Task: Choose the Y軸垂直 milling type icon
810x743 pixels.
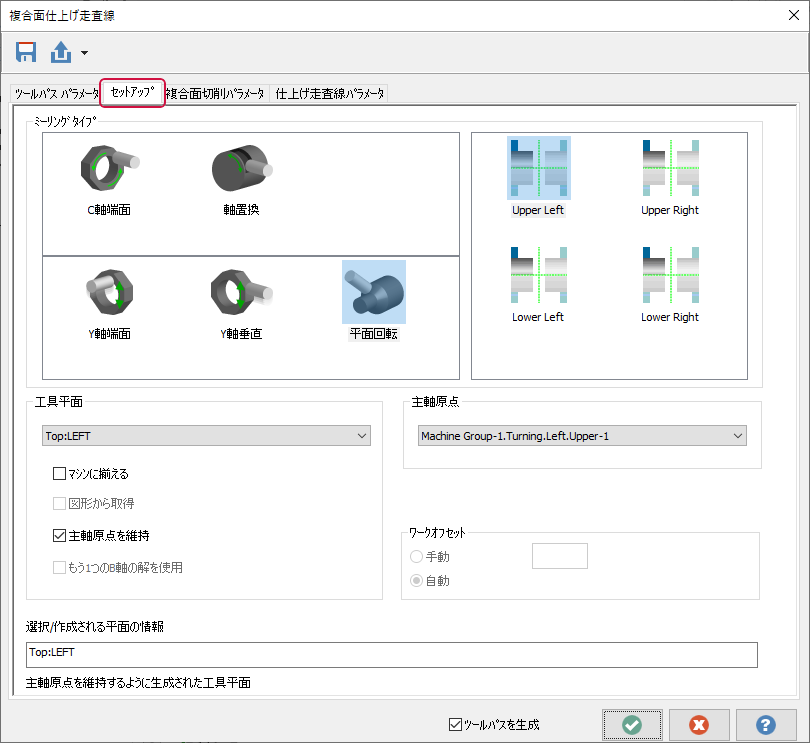Action: (x=241, y=291)
